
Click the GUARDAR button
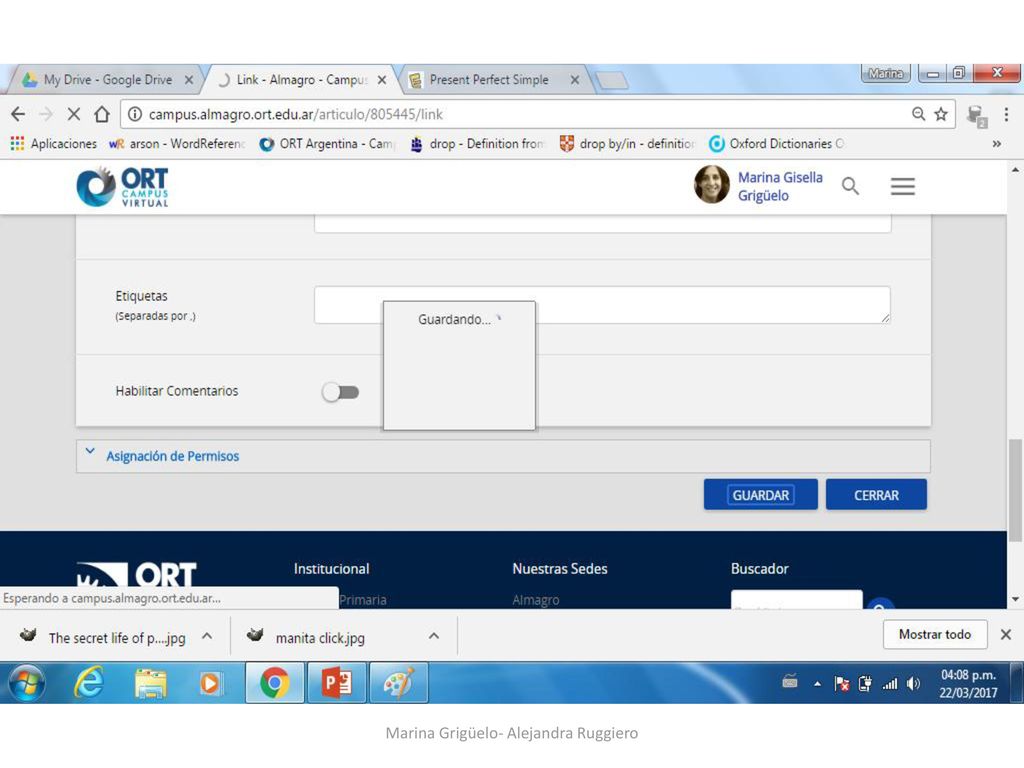pyautogui.click(x=760, y=494)
